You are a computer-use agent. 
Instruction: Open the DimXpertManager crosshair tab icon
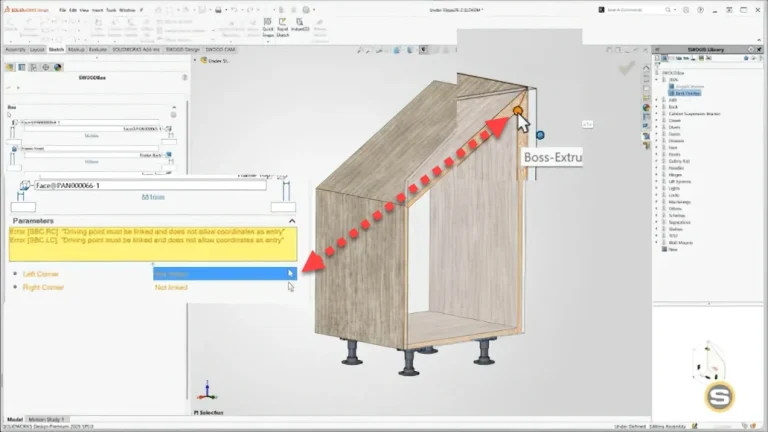[x=46, y=67]
